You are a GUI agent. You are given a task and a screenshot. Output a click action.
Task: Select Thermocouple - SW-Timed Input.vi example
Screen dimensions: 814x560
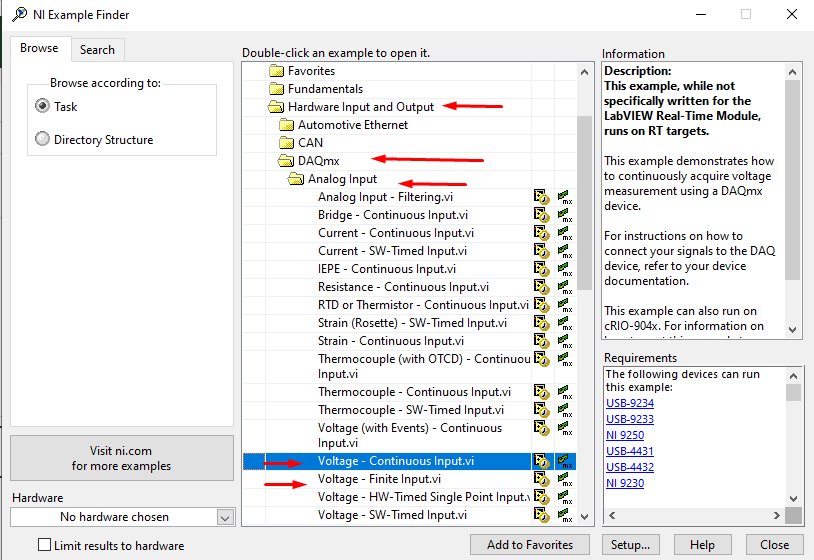[411, 410]
